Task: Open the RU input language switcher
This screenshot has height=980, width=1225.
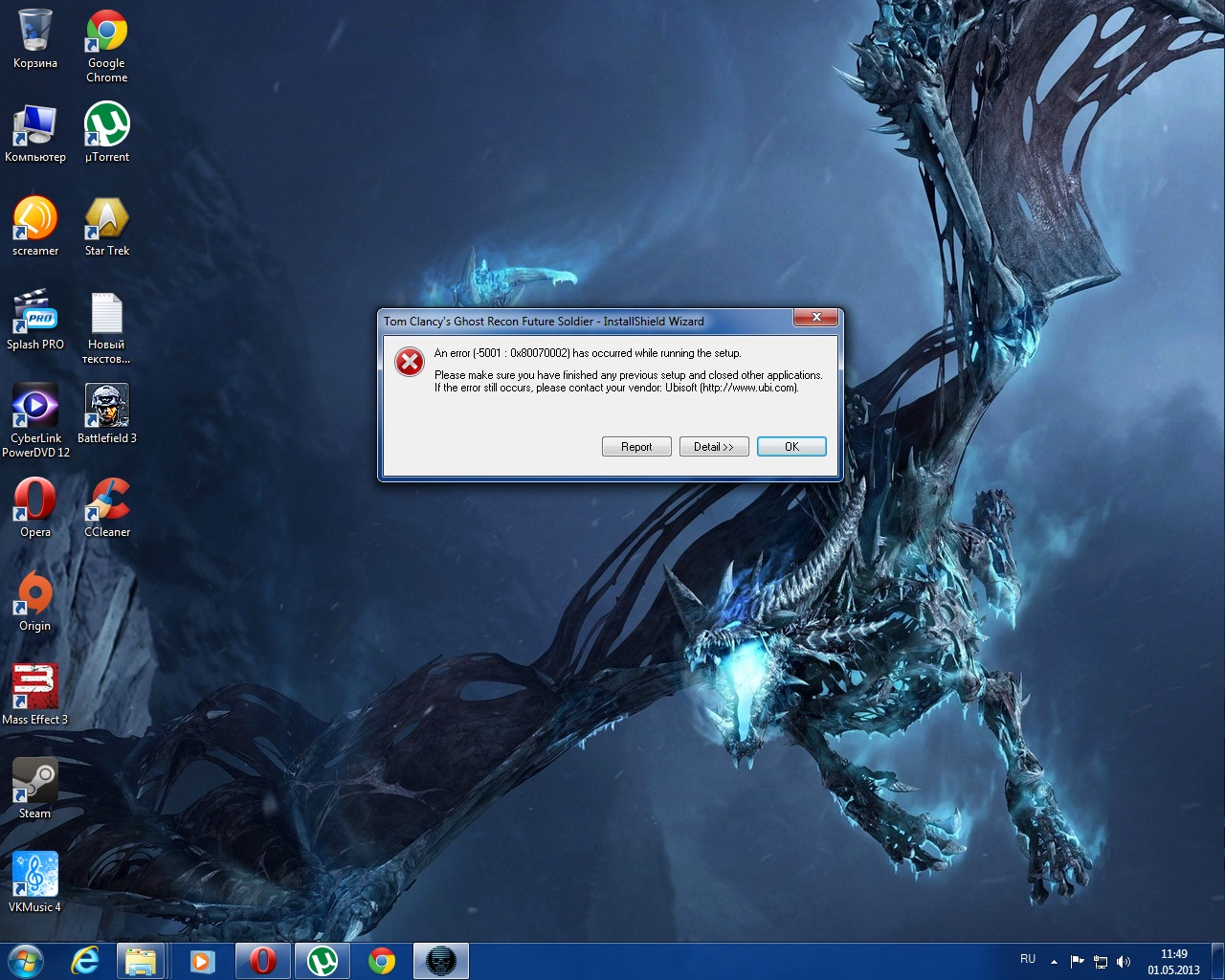Action: pos(1028,959)
